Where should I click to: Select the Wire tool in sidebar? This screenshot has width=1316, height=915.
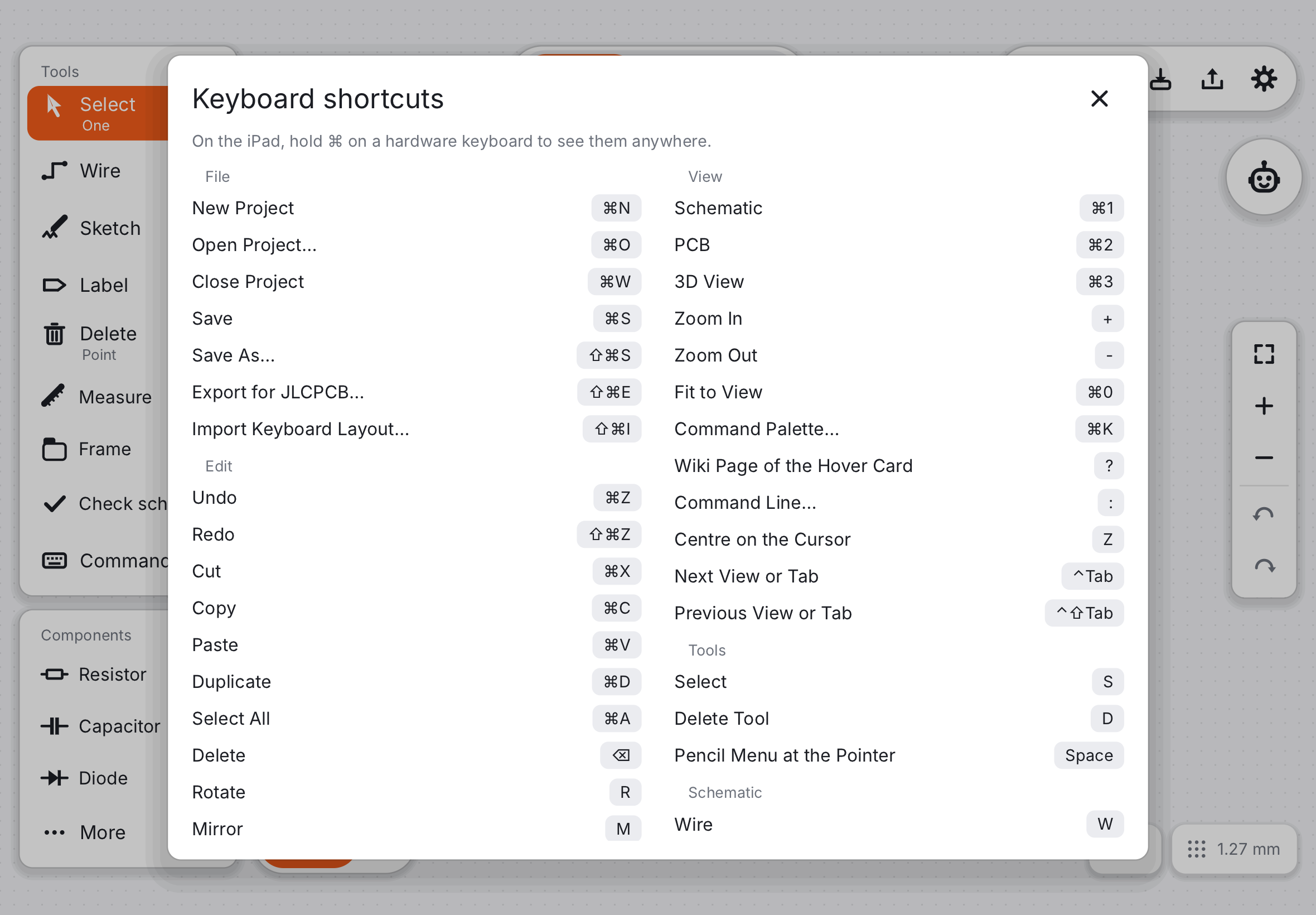98,171
